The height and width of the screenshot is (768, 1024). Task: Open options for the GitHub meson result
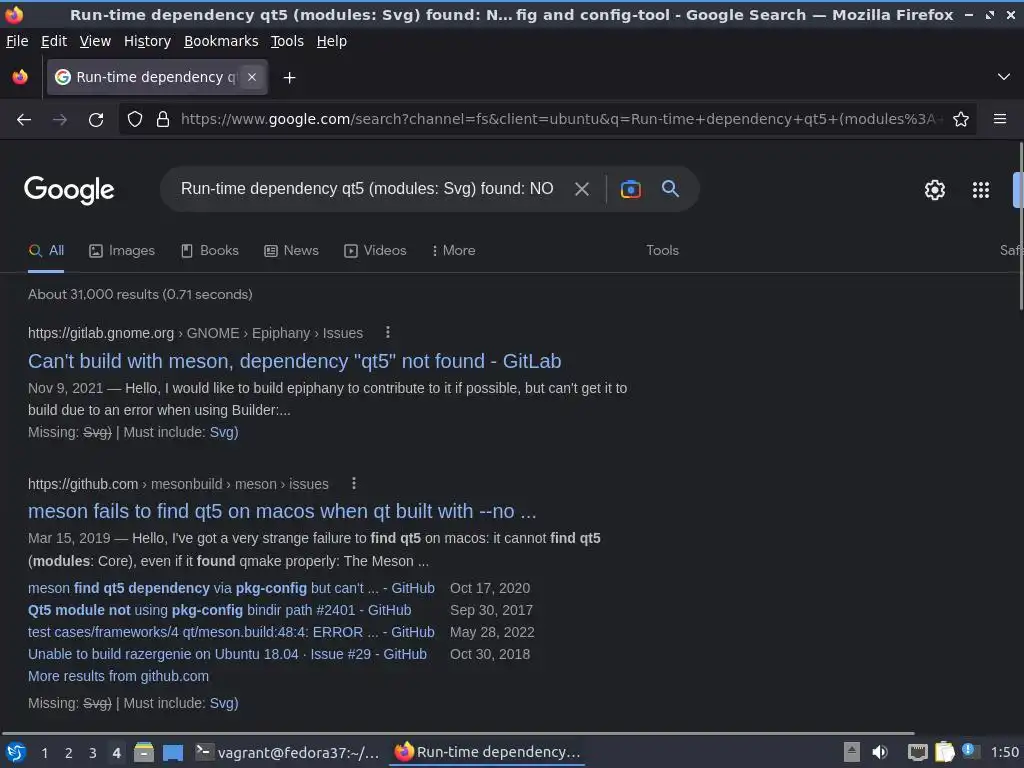(353, 483)
